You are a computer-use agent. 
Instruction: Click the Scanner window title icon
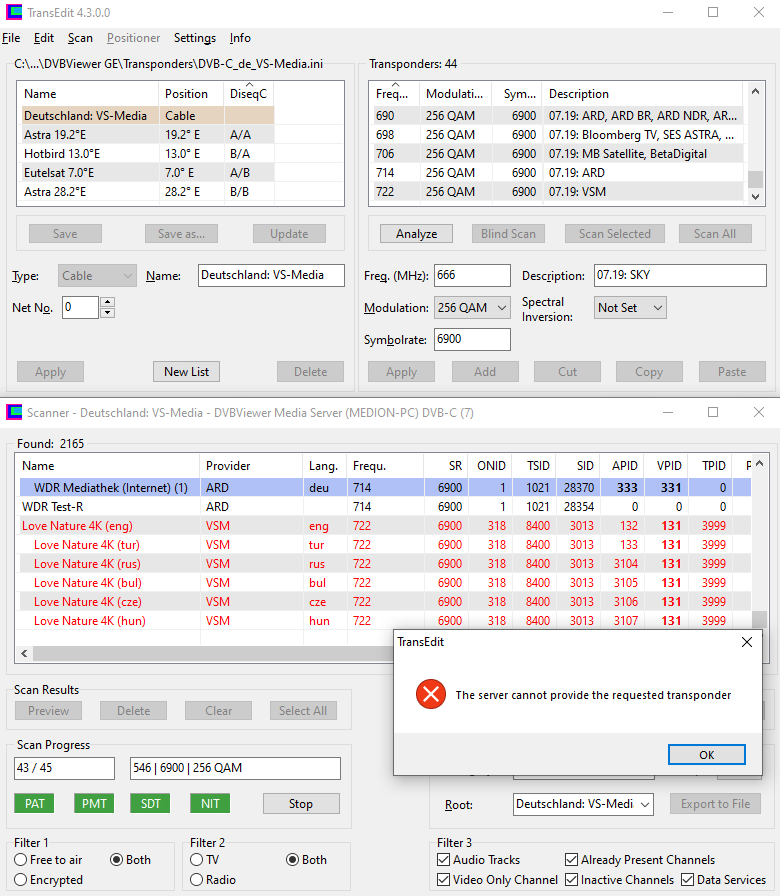tap(13, 413)
